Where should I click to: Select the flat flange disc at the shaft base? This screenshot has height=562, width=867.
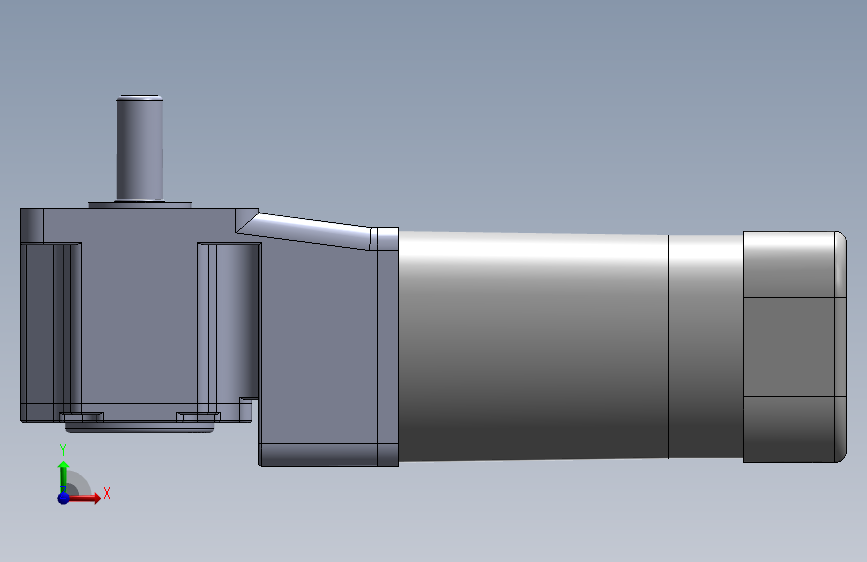(140, 205)
